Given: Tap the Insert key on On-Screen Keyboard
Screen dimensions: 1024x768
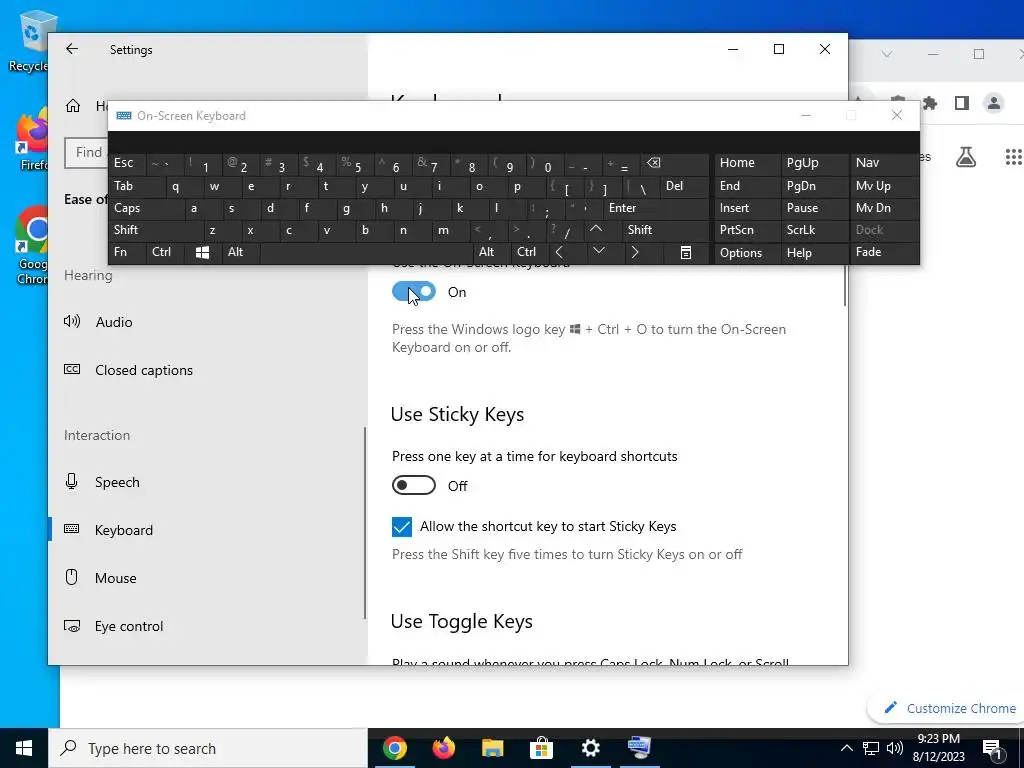Looking at the screenshot, I should pos(746,208).
